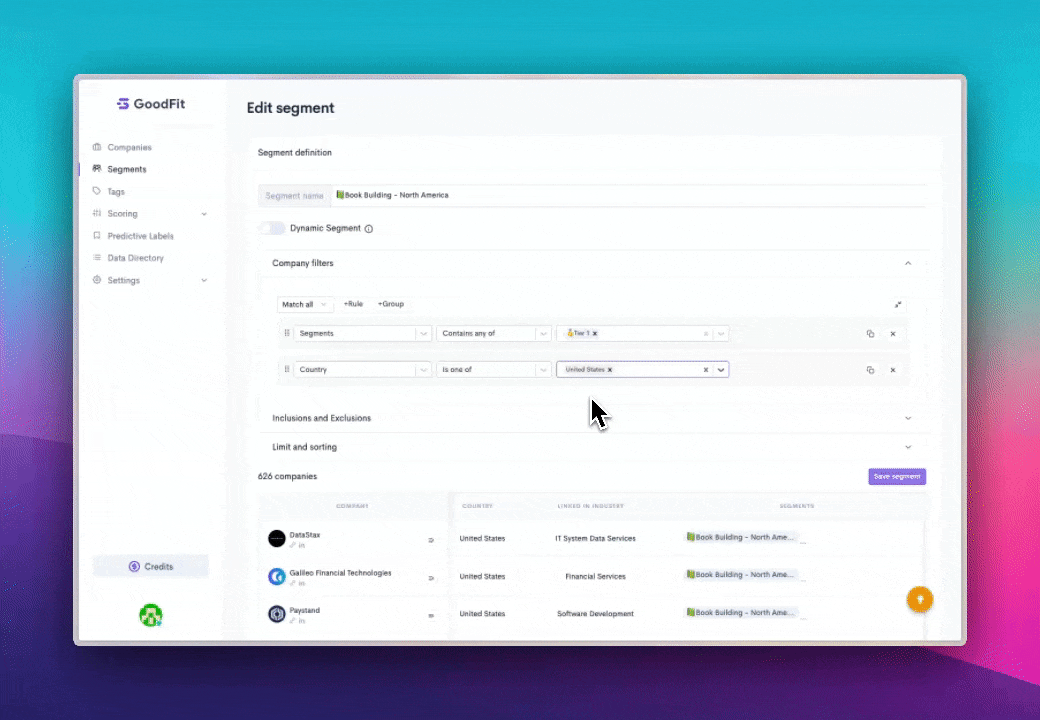Delete the Country filter rule

[893, 370]
